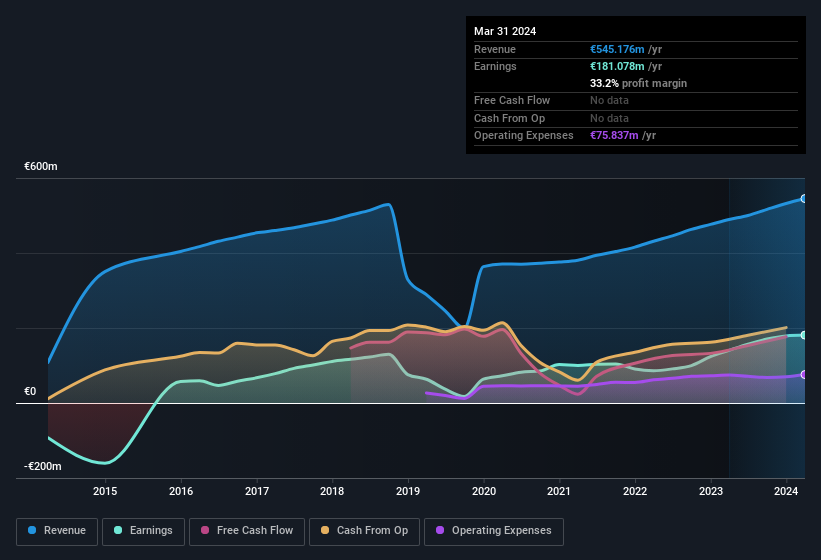
Task: Click the Operating Expenses endpoint marker
Action: [804, 375]
